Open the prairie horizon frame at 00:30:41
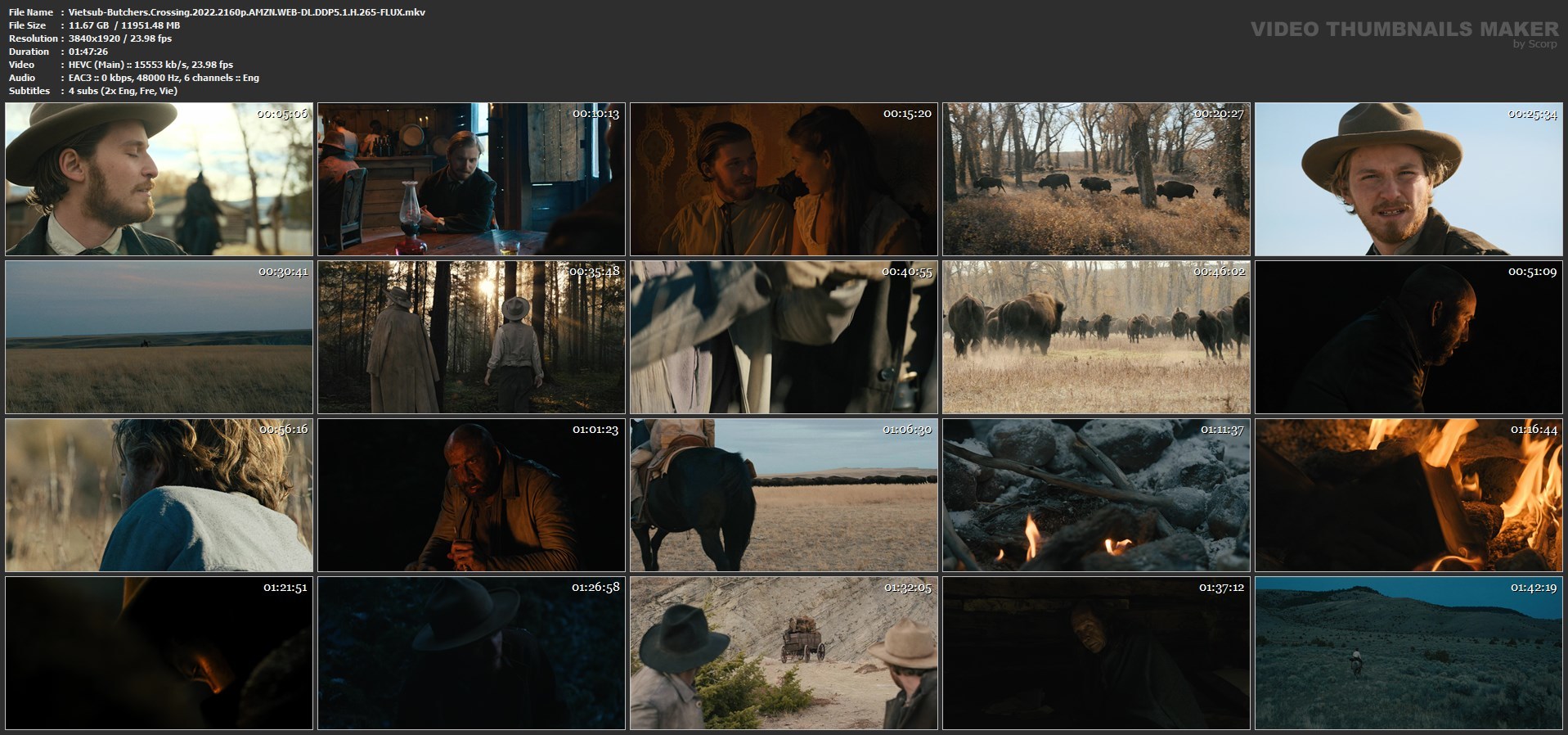Viewport: 1568px width, 735px height. point(159,337)
